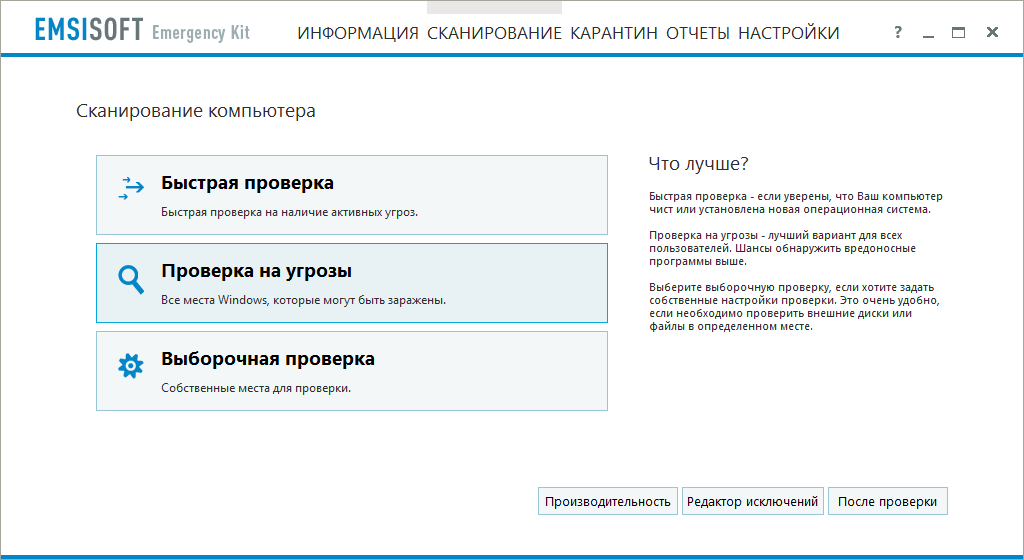1024x560 pixels.
Task: Click the Emsisoft Emergency Kit logo
Action: [x=141, y=32]
